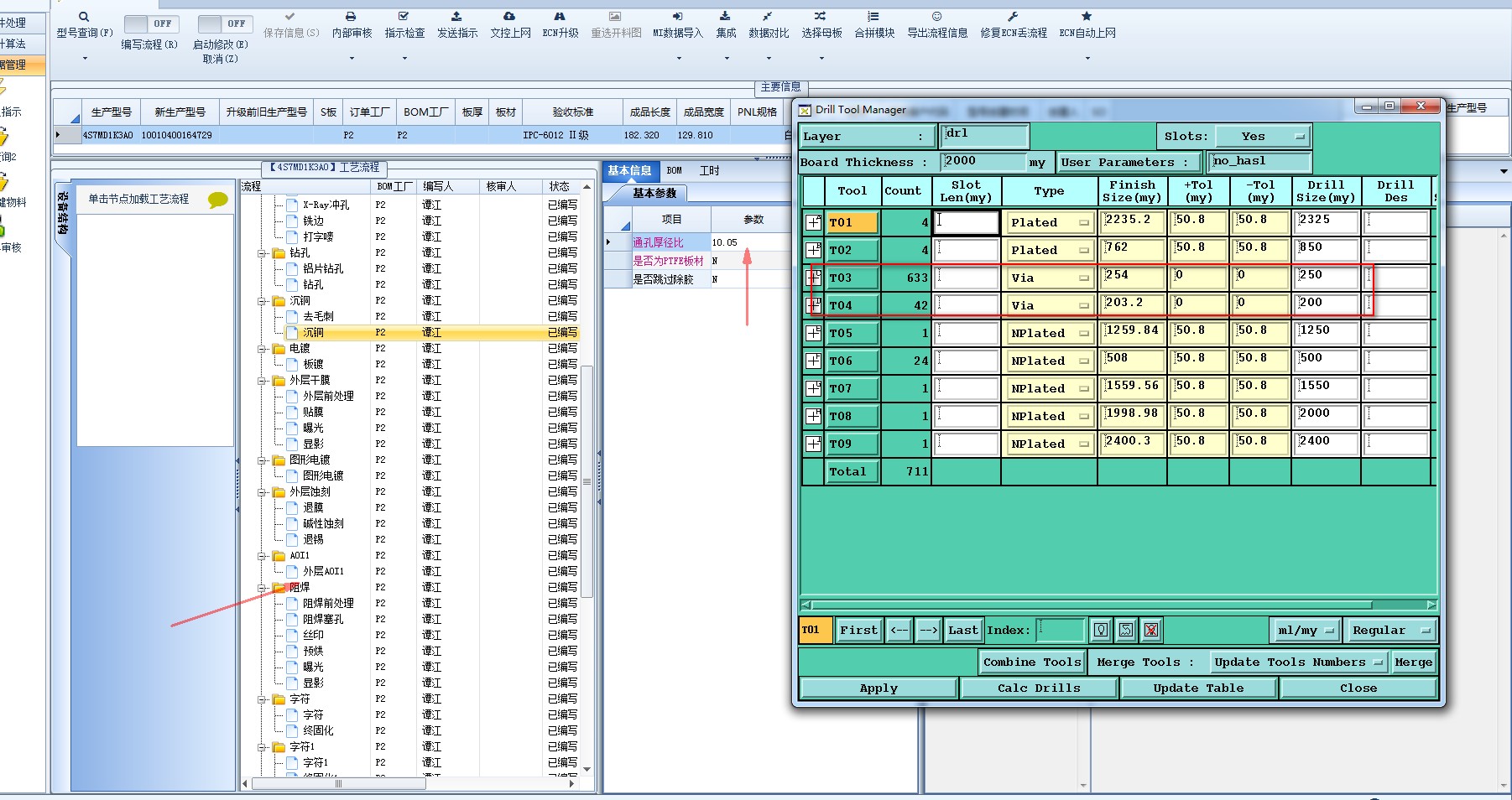Click the process tree vertical scrollbar
Image resolution: width=1512 pixels, height=800 pixels.
[587, 481]
